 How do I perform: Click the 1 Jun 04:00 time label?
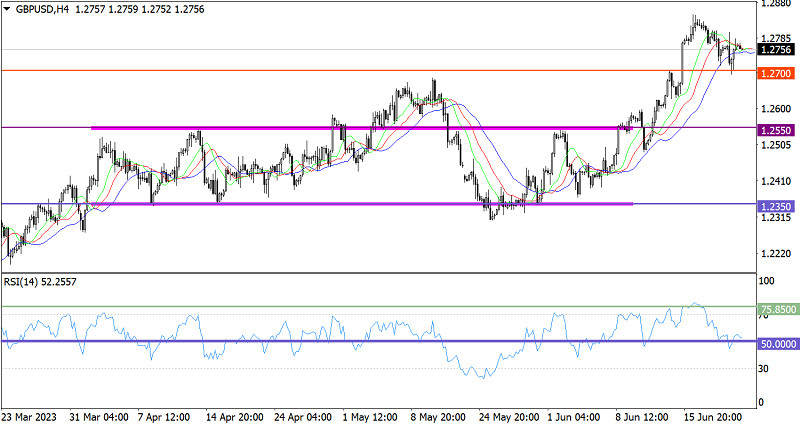click(x=576, y=416)
